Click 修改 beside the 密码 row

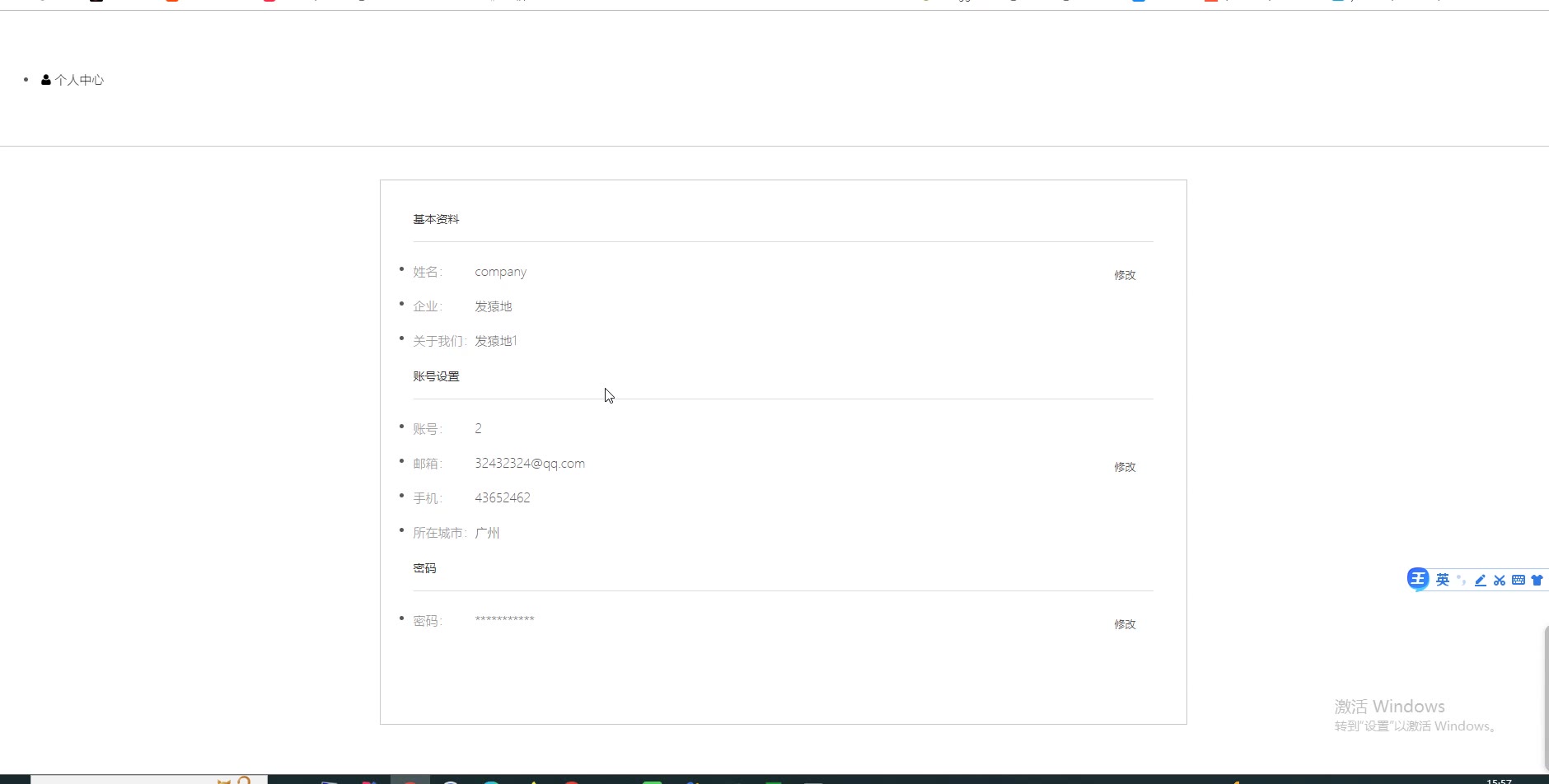click(x=1125, y=624)
